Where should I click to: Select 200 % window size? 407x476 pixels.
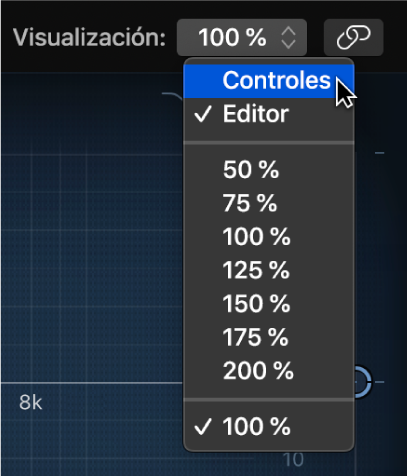click(x=269, y=371)
